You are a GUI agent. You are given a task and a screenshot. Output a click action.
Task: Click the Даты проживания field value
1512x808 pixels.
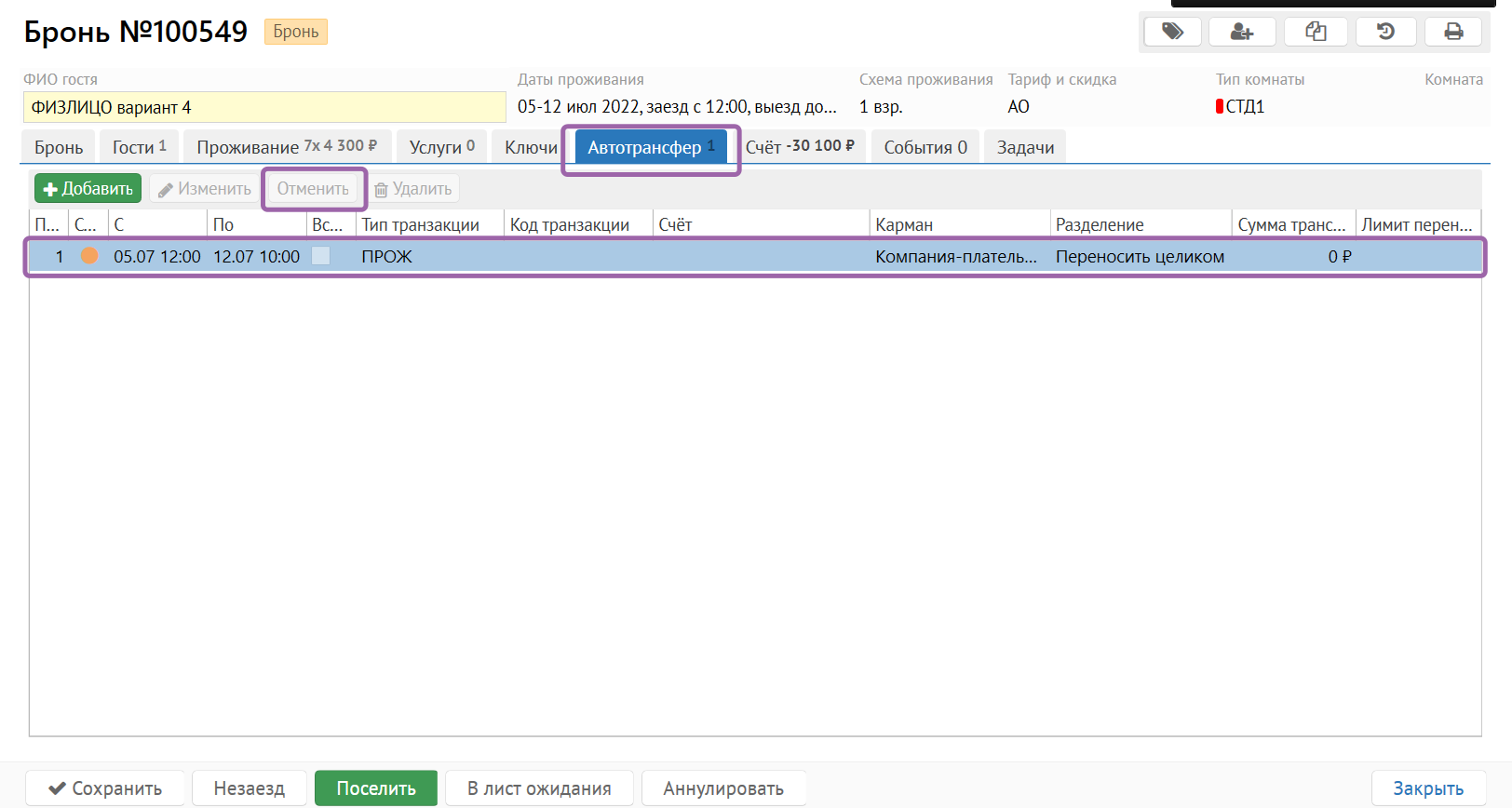coord(677,107)
